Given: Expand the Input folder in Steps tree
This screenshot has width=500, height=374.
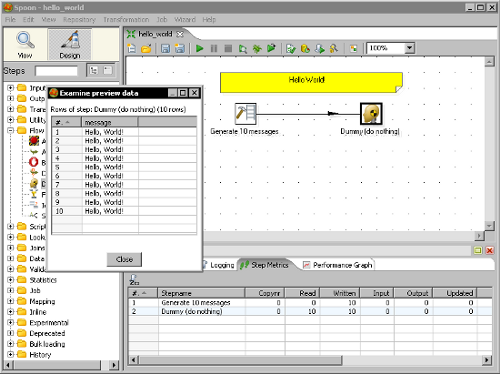Looking at the screenshot, I should pos(10,88).
